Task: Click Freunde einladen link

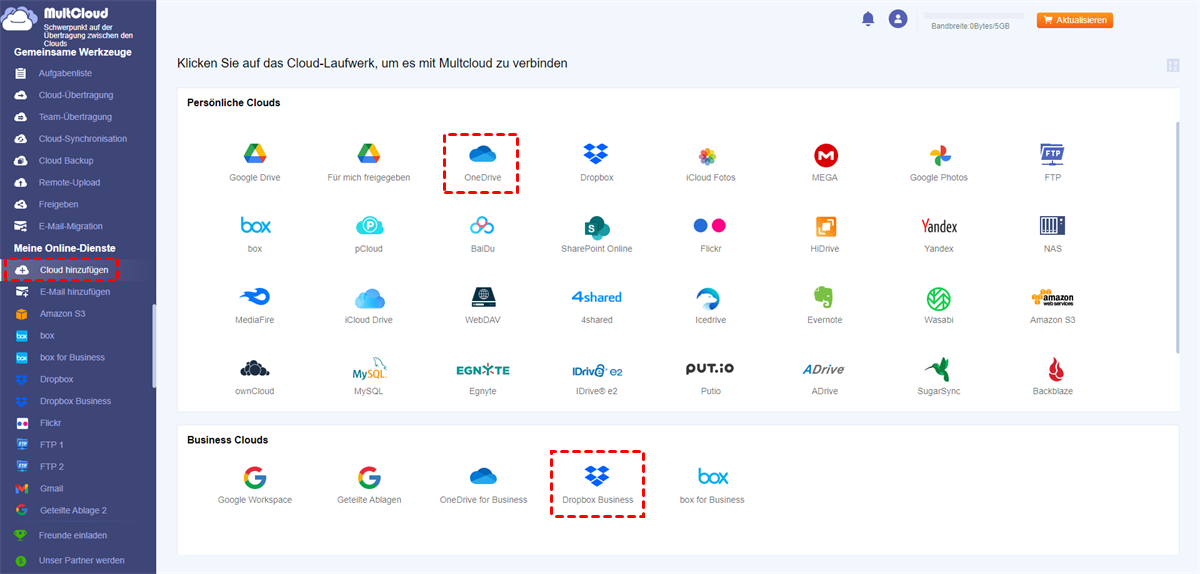Action: pos(73,536)
